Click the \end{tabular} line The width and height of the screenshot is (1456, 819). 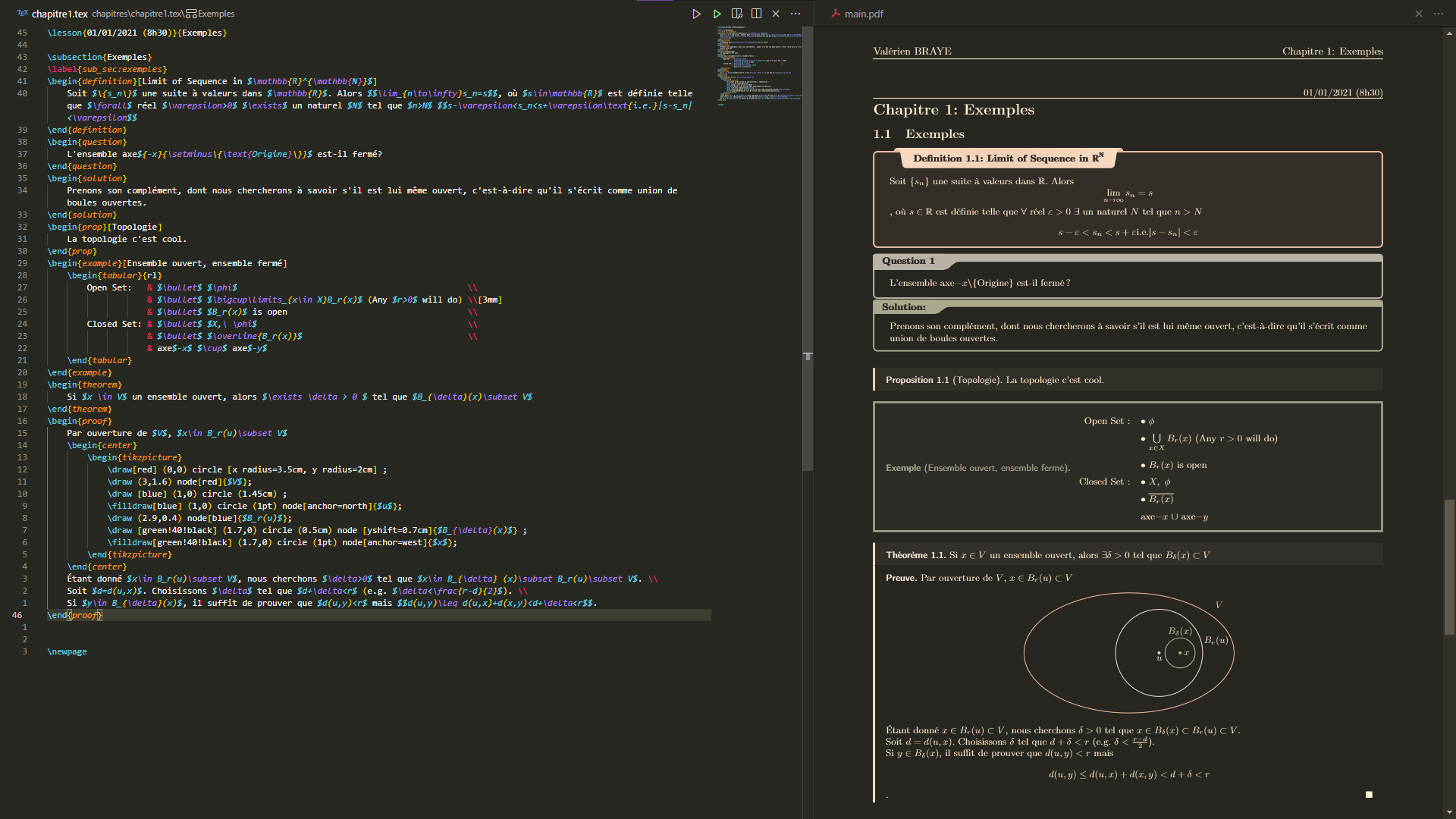pyautogui.click(x=99, y=360)
